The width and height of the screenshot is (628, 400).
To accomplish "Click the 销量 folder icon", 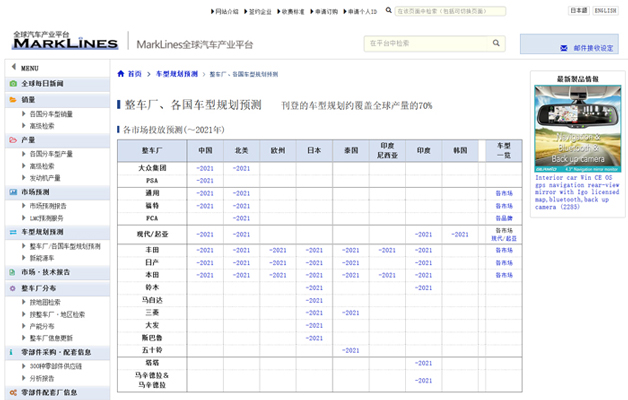I will [13, 100].
